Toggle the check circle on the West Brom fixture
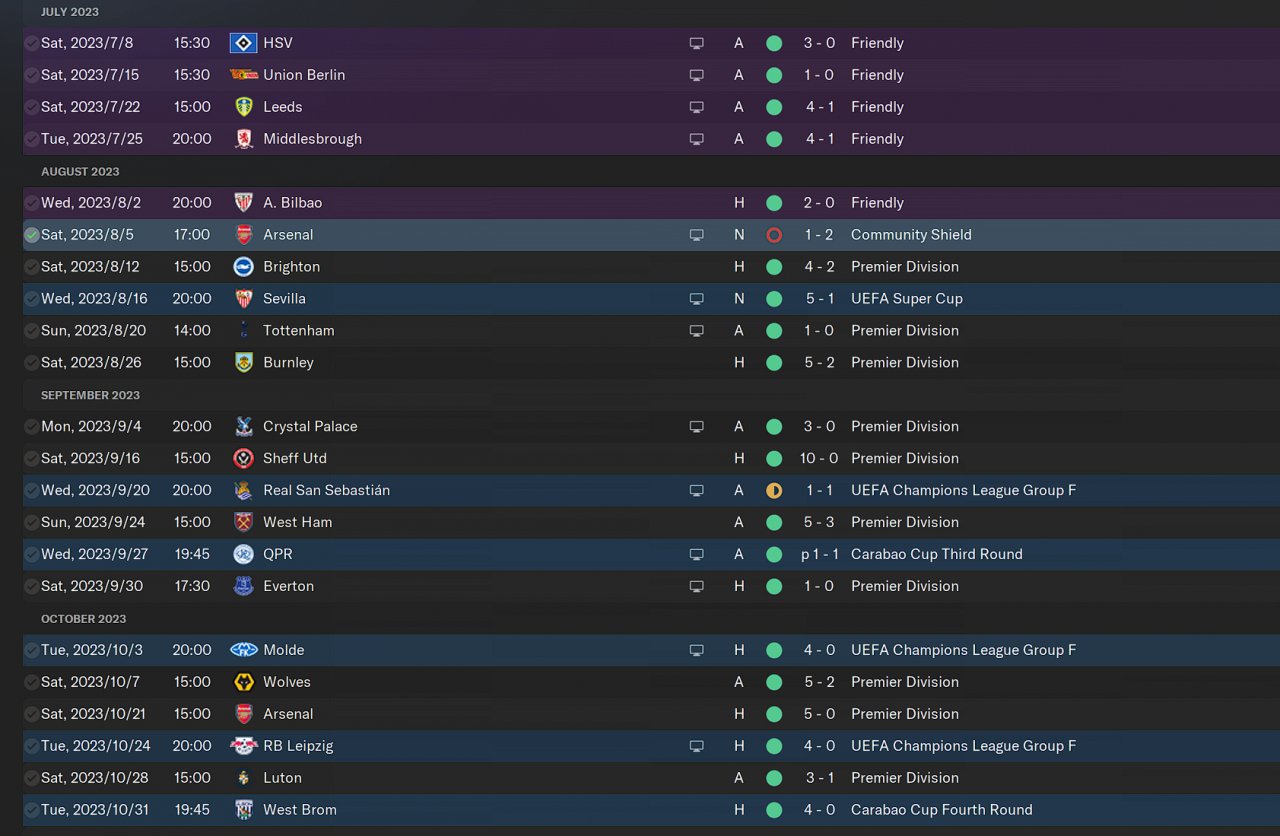1280x836 pixels. coord(32,810)
